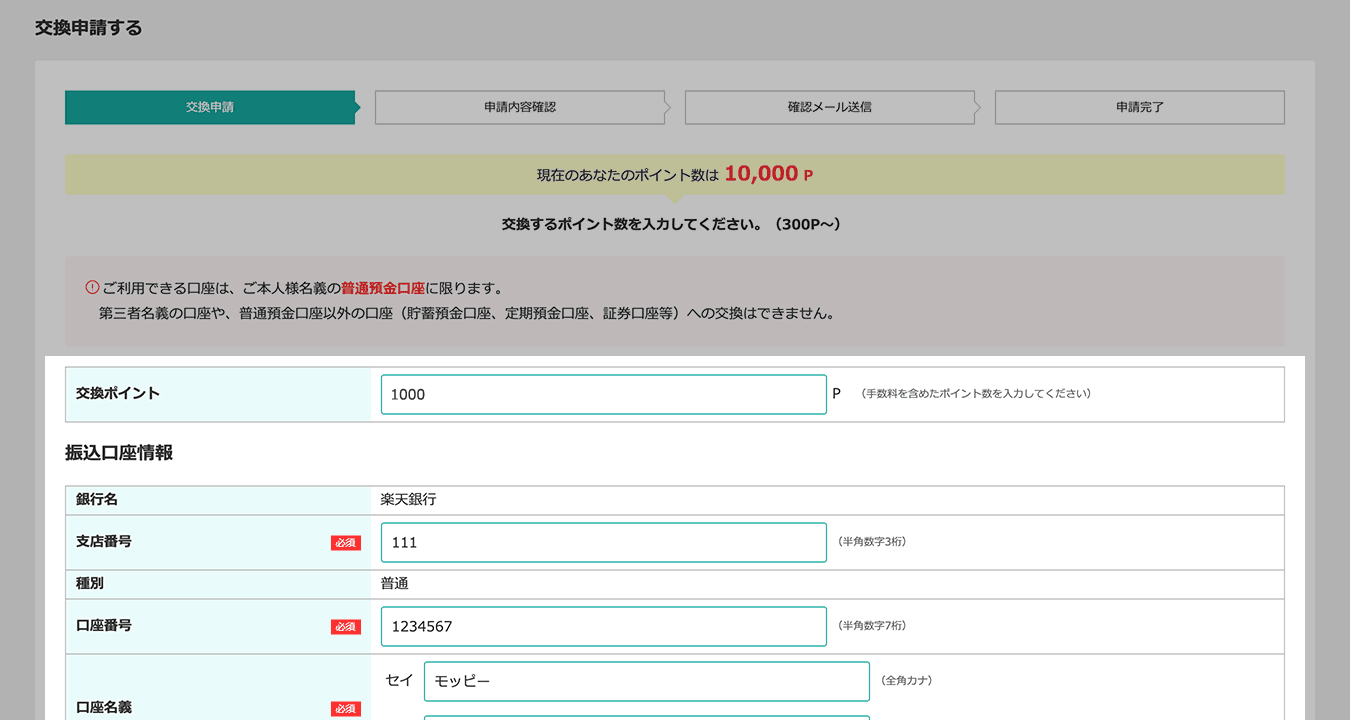Click the account type value 普通
Image resolution: width=1350 pixels, height=720 pixels.
(x=395, y=584)
